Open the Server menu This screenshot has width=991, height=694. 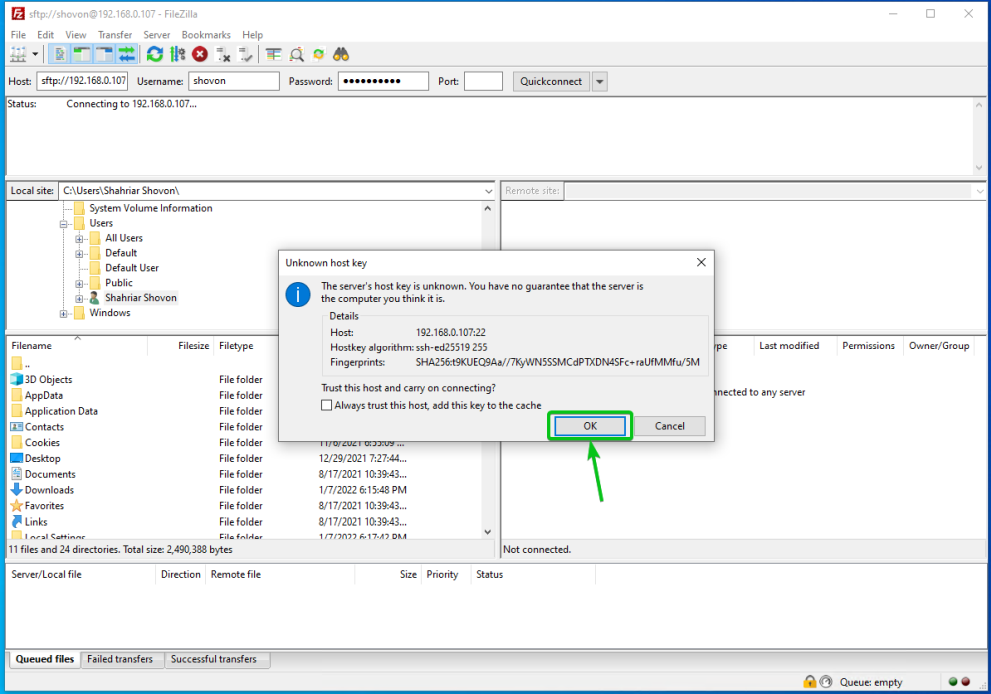pyautogui.click(x=156, y=35)
